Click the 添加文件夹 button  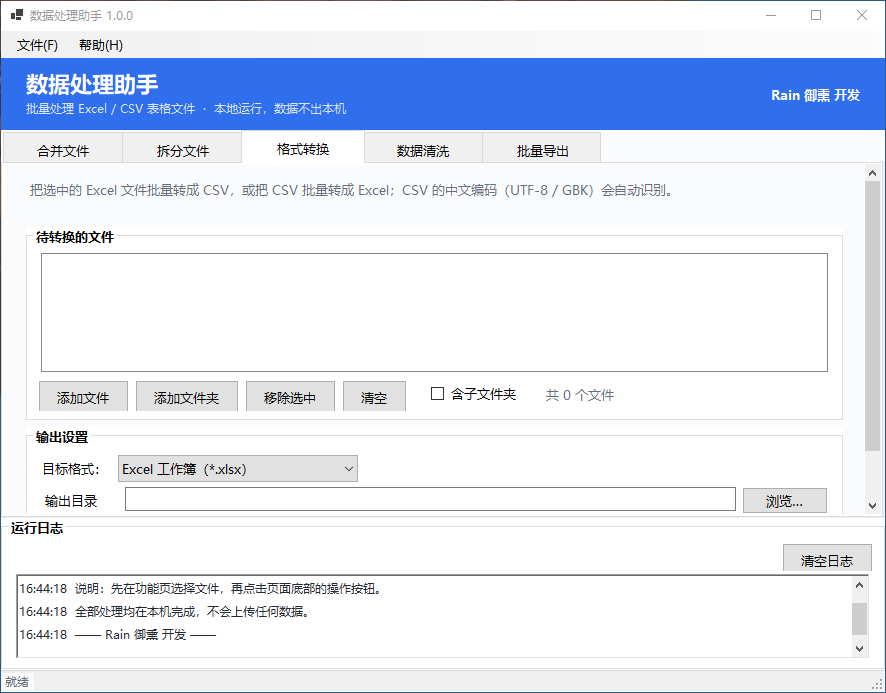(x=186, y=397)
